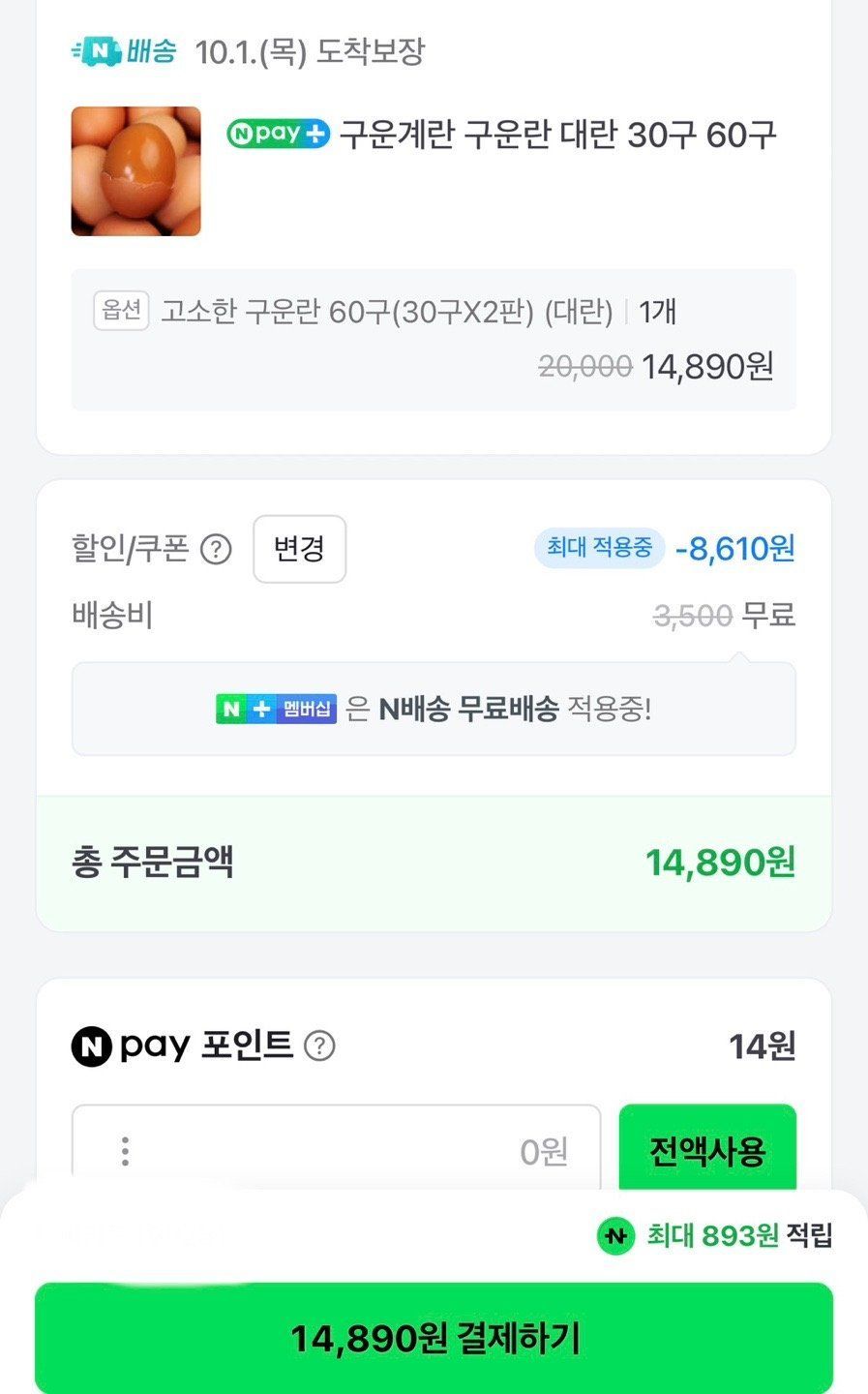
Task: Open help icon next to Npay 포인트
Action: pyautogui.click(x=319, y=1046)
